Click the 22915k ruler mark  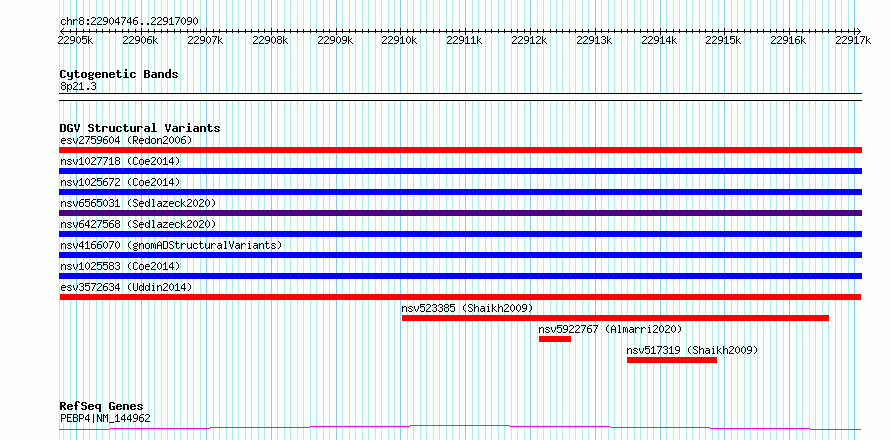click(x=724, y=40)
